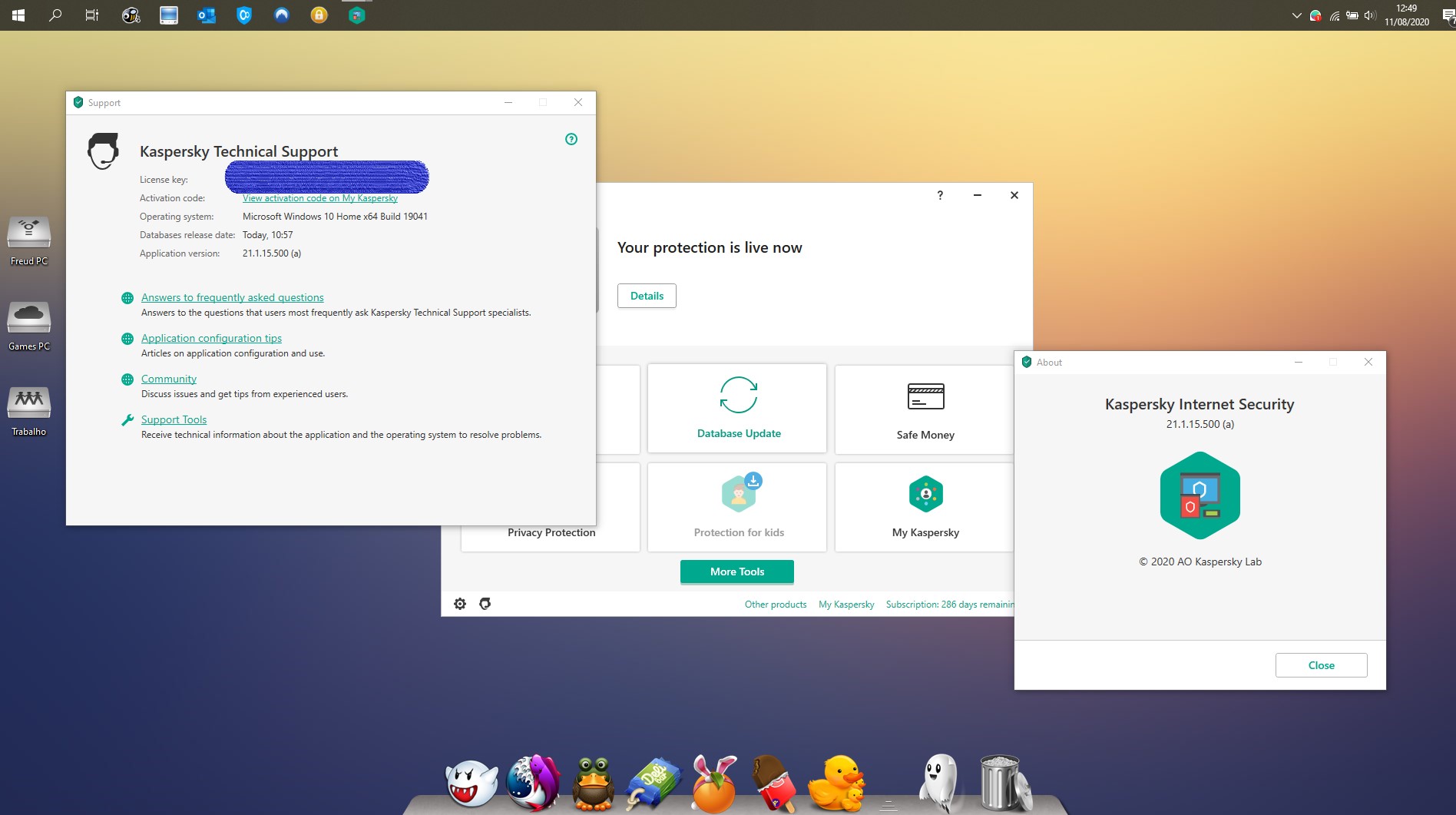The image size is (1456, 815).
Task: Click the chocolate popsicle dock icon
Action: point(774,784)
